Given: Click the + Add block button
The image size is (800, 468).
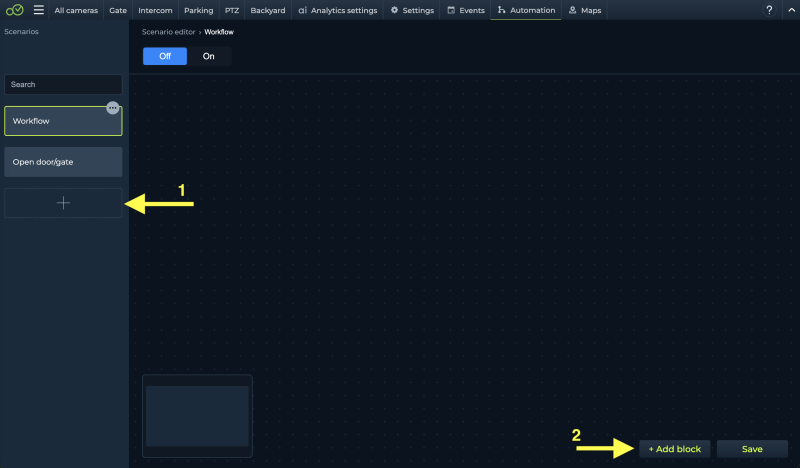Looking at the screenshot, I should click(674, 449).
